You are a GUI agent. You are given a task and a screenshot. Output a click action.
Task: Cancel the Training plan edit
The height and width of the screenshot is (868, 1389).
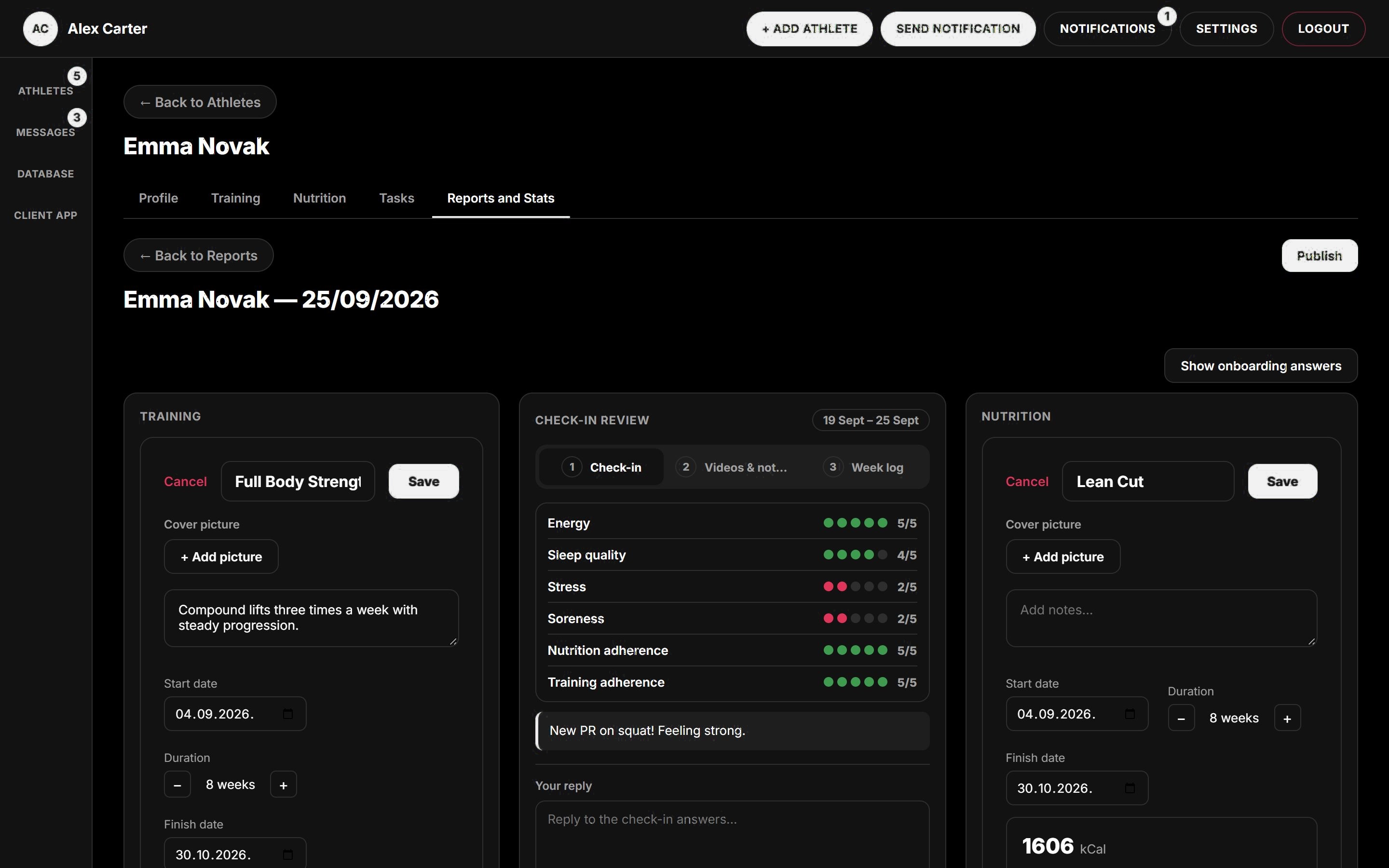pyautogui.click(x=185, y=482)
